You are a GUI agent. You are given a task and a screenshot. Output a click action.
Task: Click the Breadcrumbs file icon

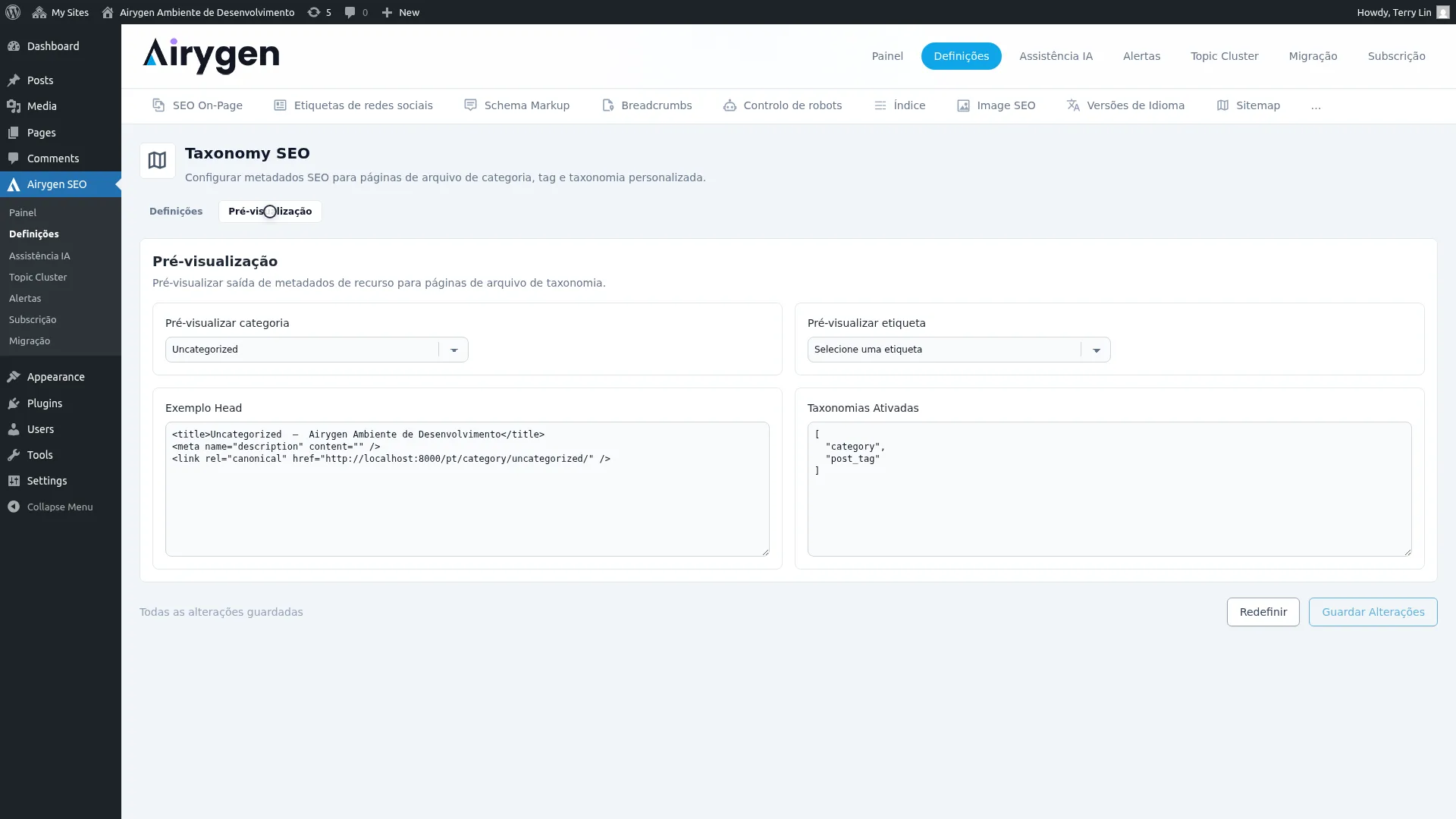pos(607,105)
